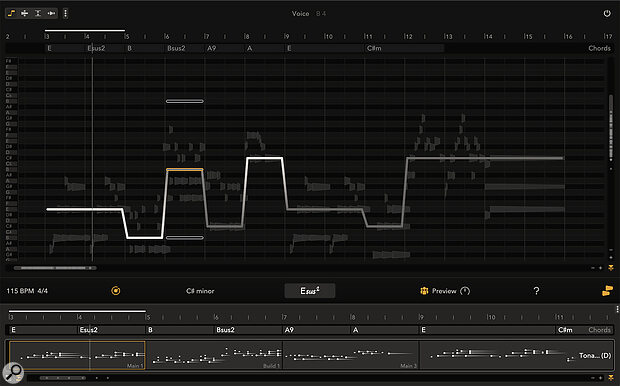Click bar 10 marker on the lower ruler
Image resolution: width=620 pixels, height=386 pixels.
[491, 317]
